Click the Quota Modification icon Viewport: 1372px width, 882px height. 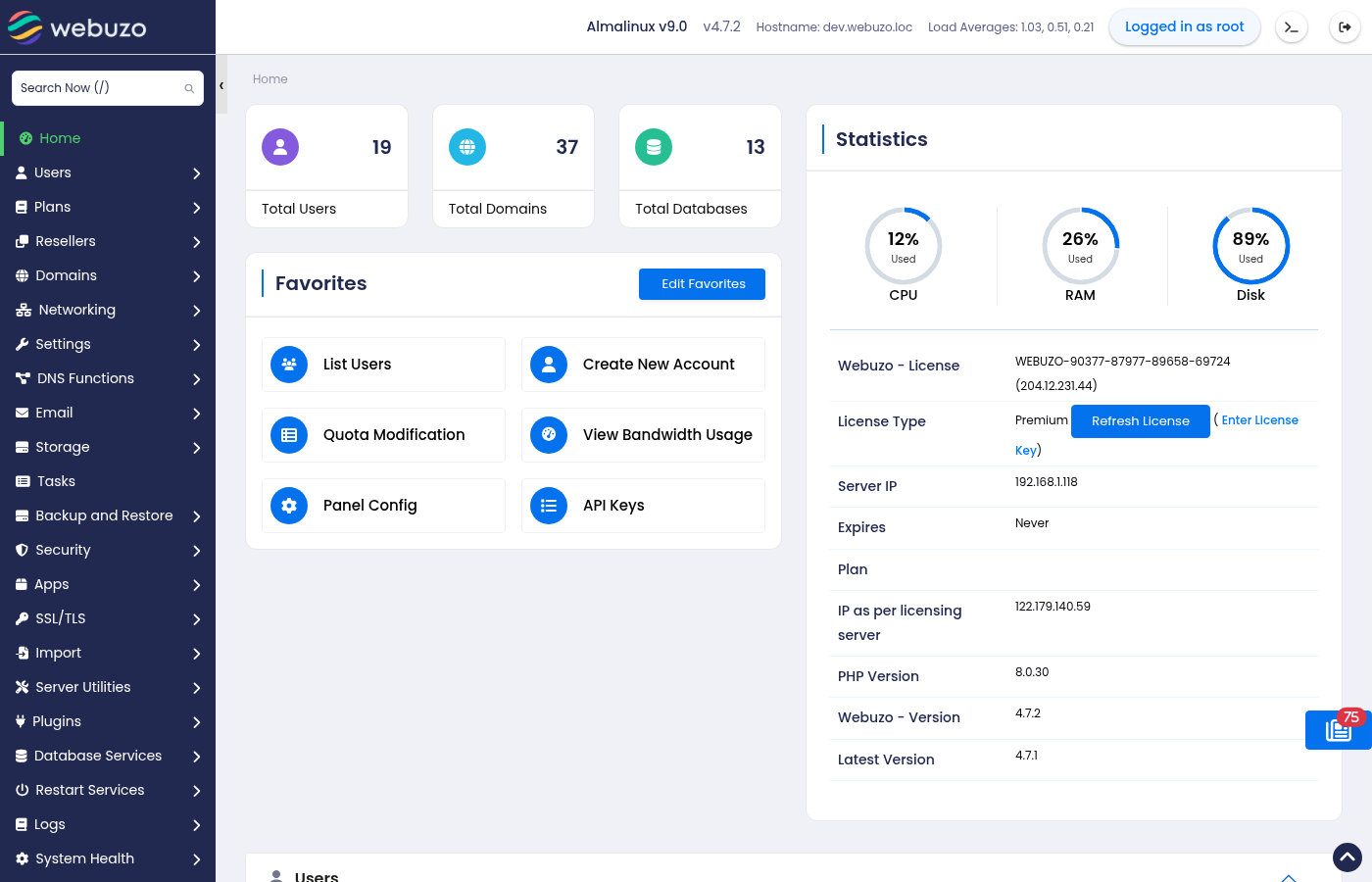[x=289, y=435]
